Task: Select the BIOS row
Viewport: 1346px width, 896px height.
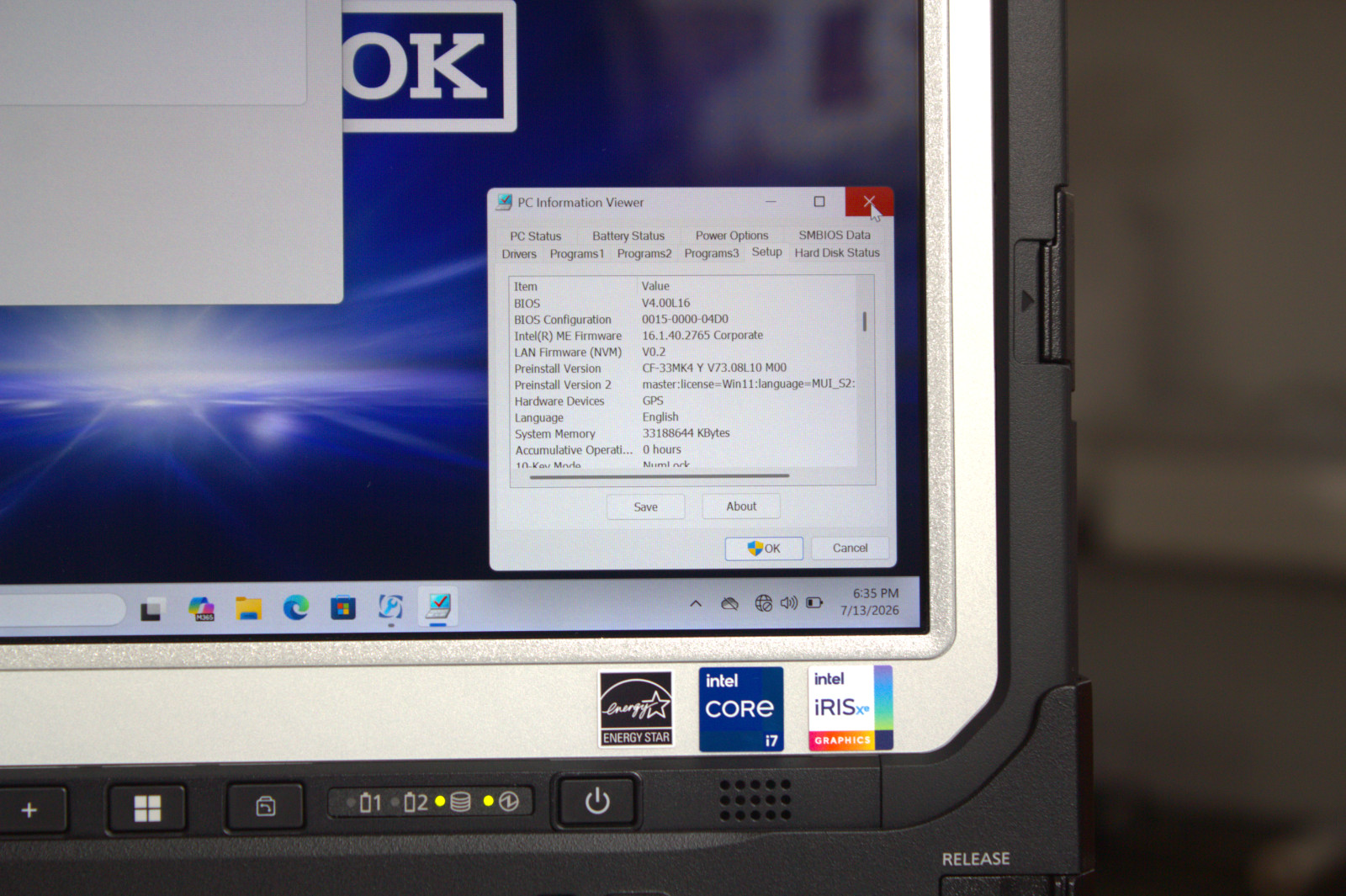Action: tap(683, 303)
